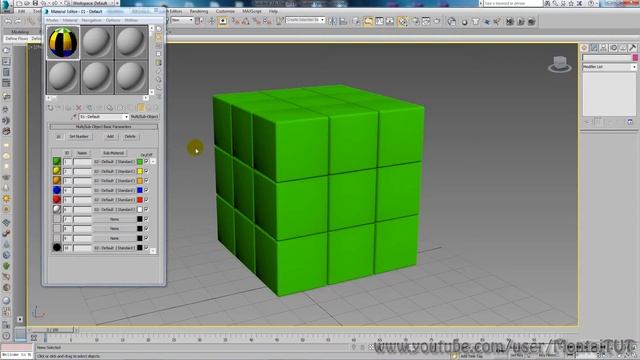
Task: Click the Angle Snap toggle icon in toolbar
Action: pos(246,22)
